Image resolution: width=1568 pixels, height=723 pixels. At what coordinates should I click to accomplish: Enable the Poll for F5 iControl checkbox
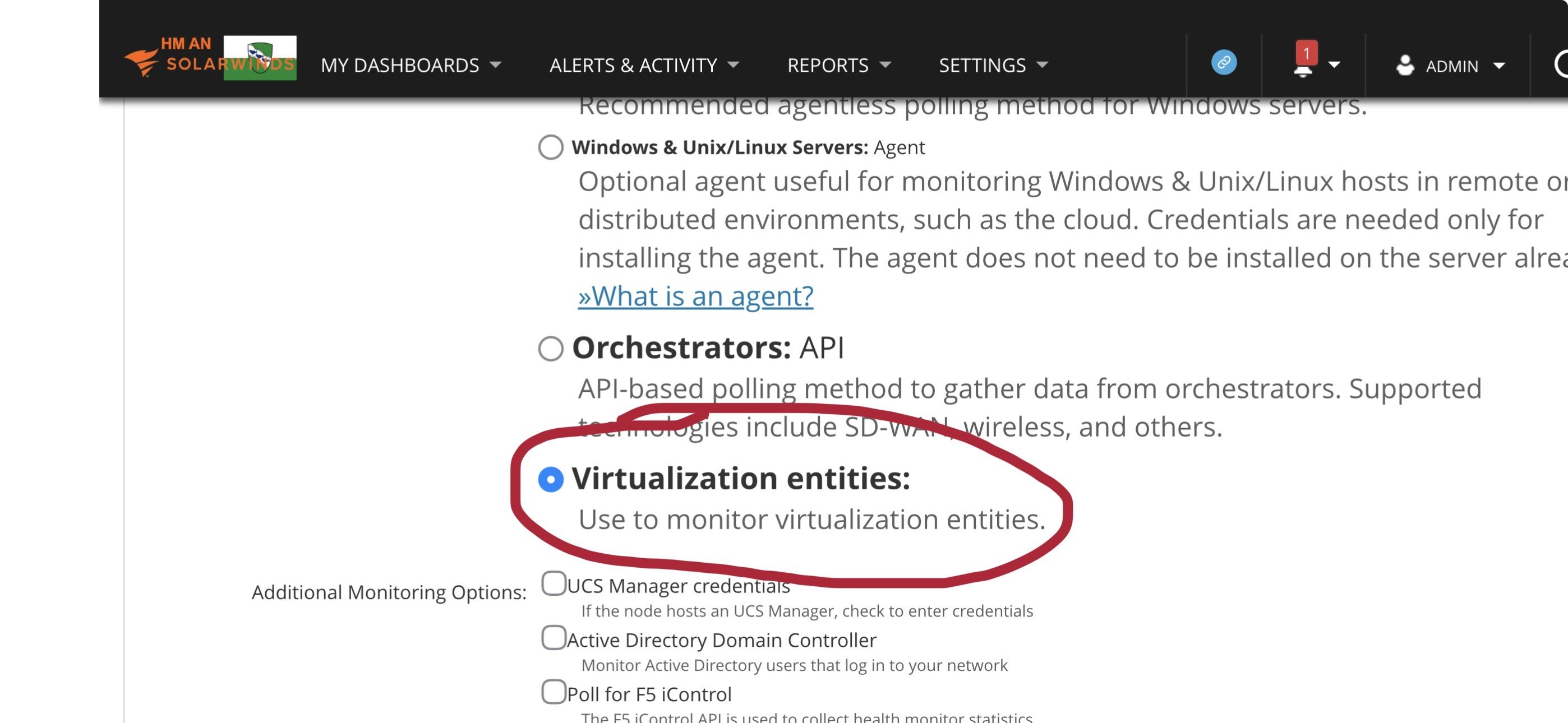point(554,692)
